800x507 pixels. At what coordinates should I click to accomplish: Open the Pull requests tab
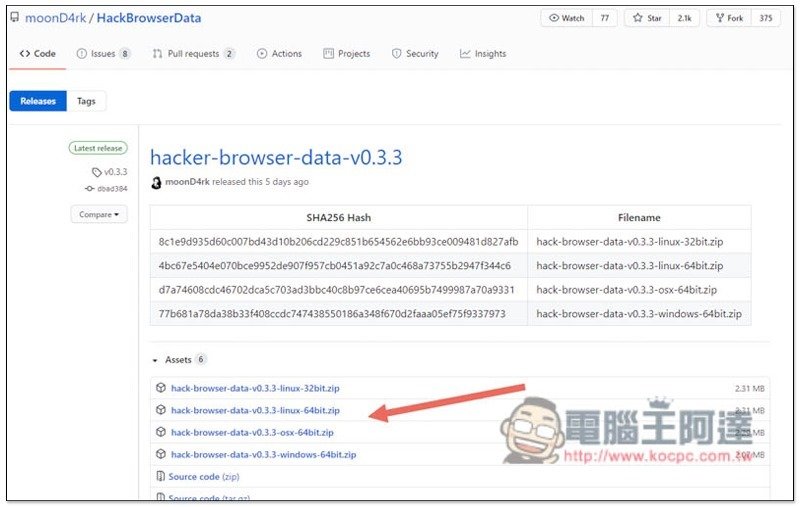(193, 54)
